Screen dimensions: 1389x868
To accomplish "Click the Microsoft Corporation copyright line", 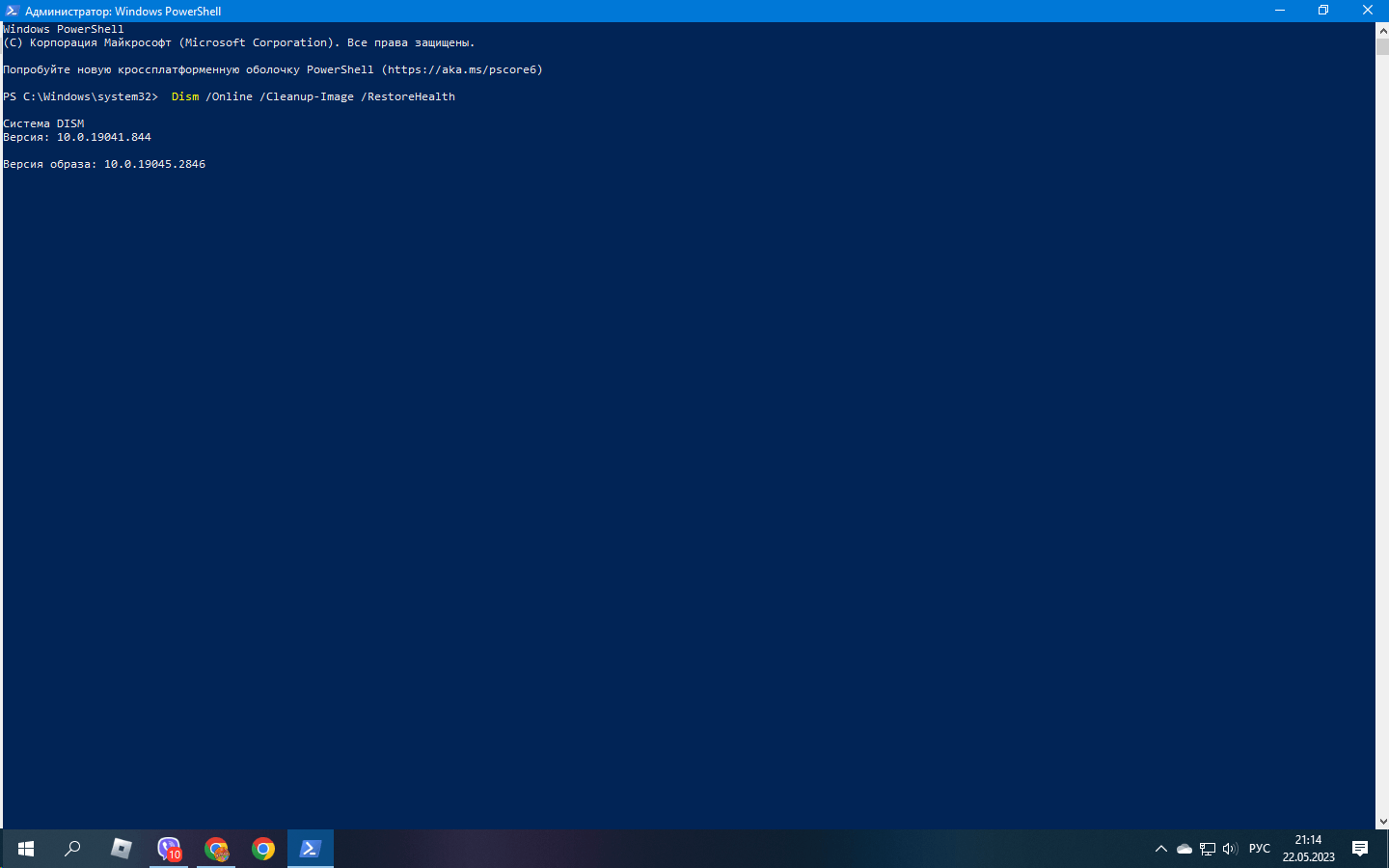I will 238,42.
